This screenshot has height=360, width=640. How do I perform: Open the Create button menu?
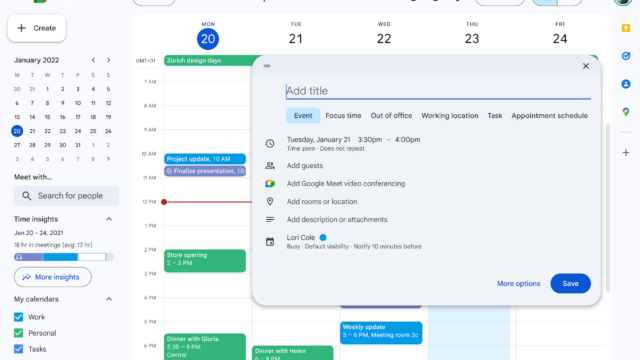(x=37, y=28)
